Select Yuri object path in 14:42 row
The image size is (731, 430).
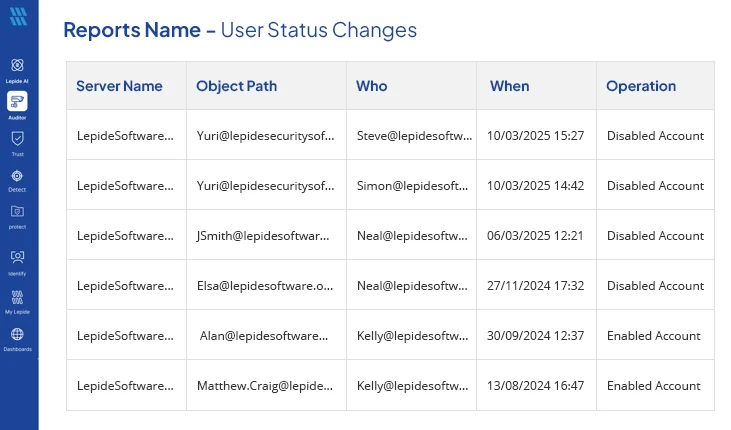(265, 186)
